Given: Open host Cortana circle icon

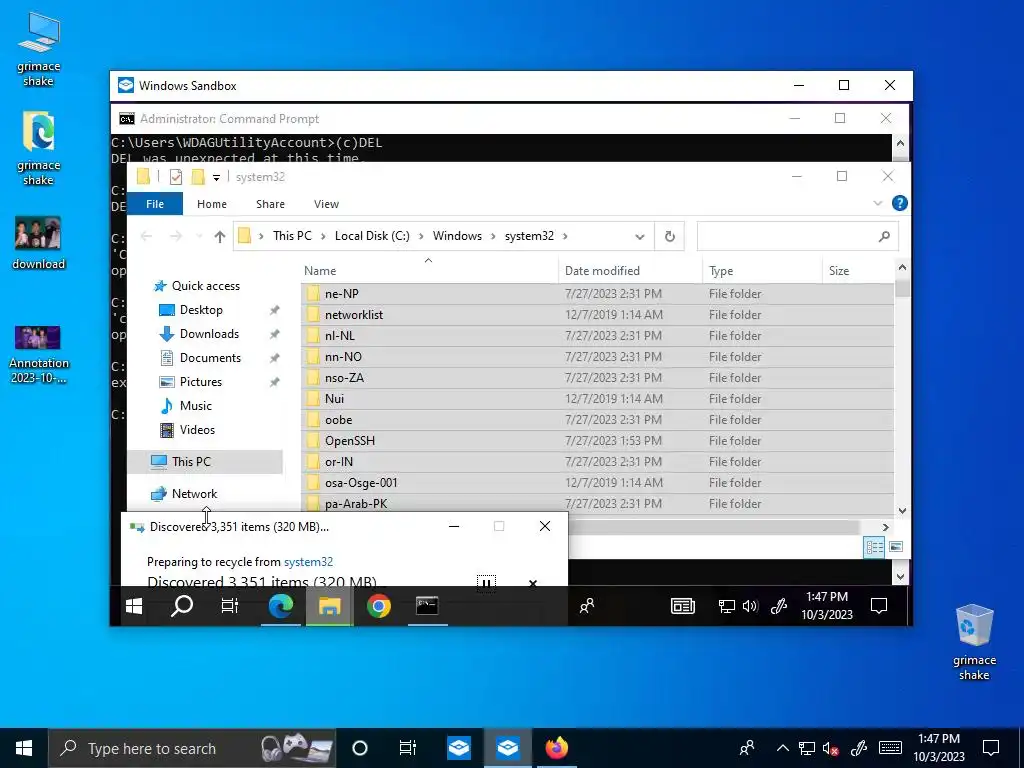Looking at the screenshot, I should [360, 748].
